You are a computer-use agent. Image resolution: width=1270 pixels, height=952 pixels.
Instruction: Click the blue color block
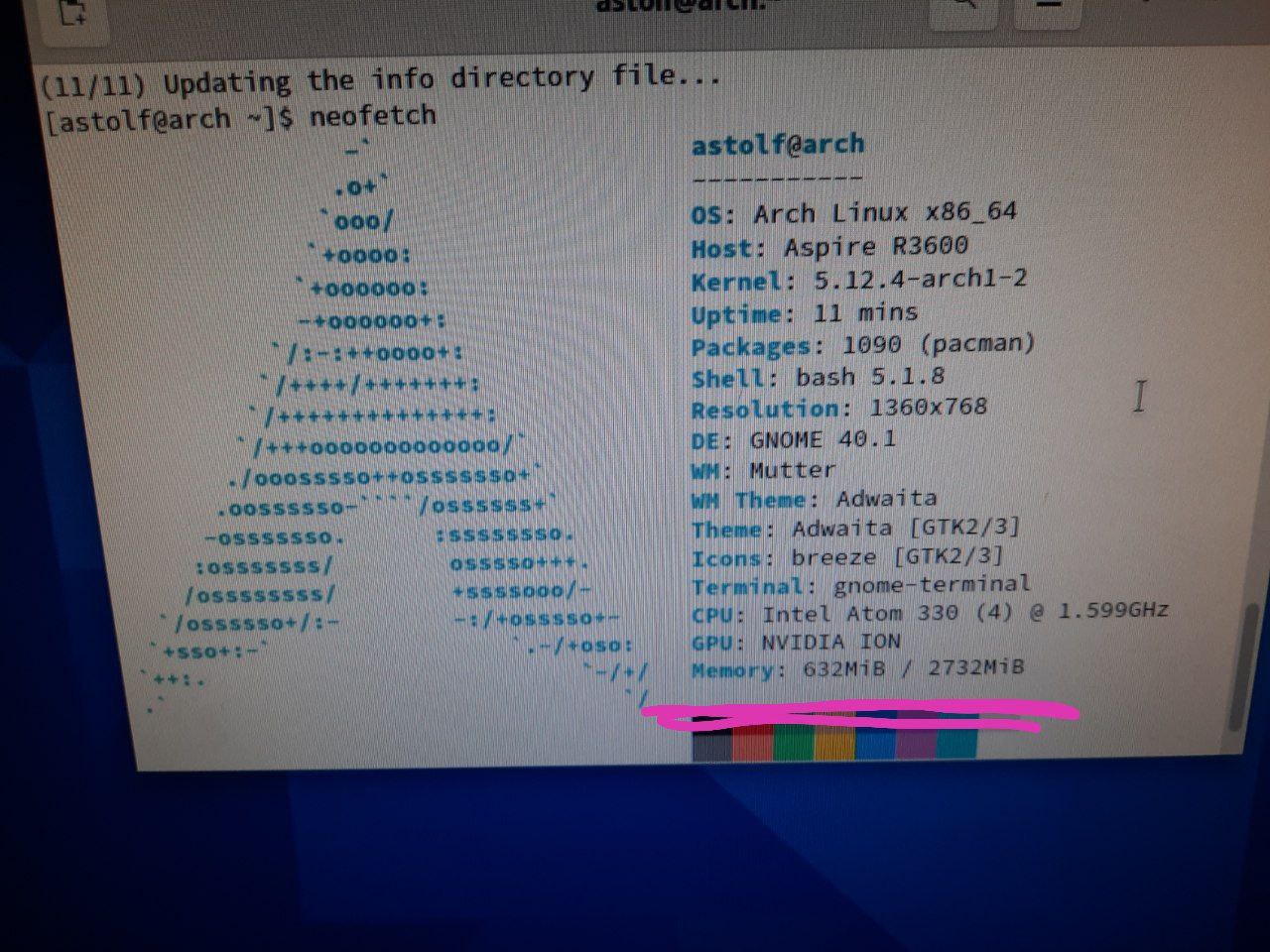coord(875,742)
